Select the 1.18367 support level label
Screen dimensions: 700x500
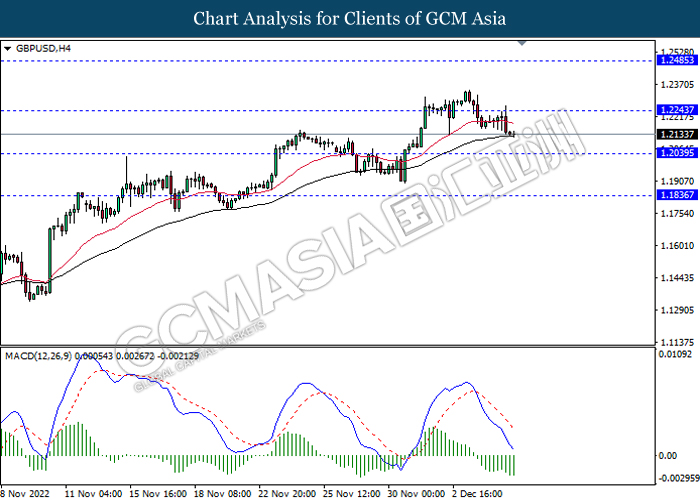677,195
